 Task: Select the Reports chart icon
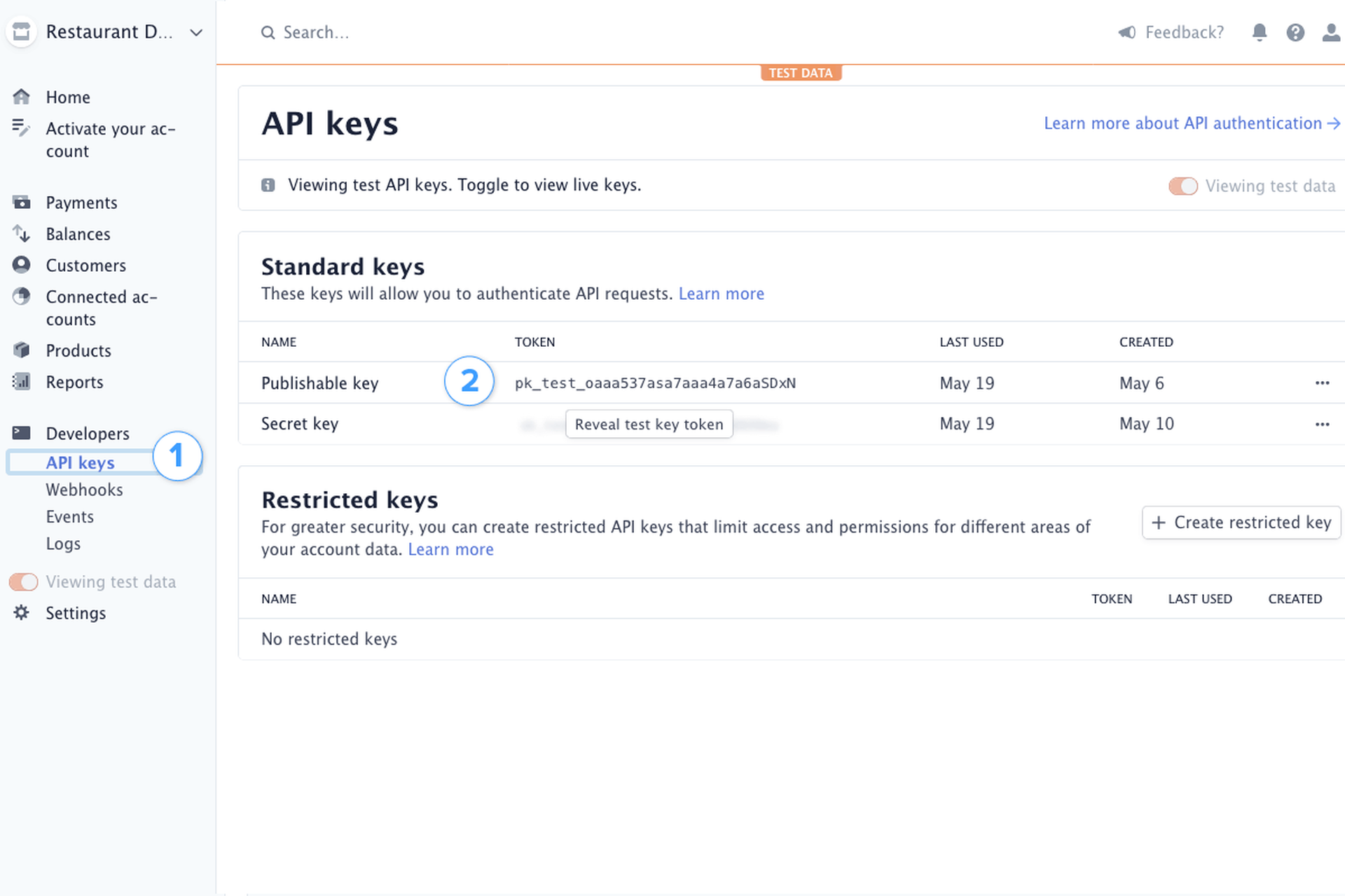click(x=21, y=382)
